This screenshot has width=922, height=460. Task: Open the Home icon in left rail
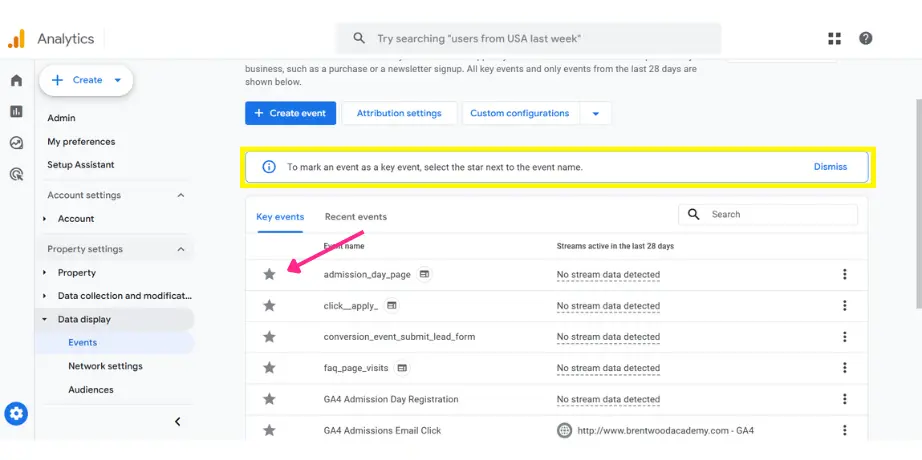(16, 80)
